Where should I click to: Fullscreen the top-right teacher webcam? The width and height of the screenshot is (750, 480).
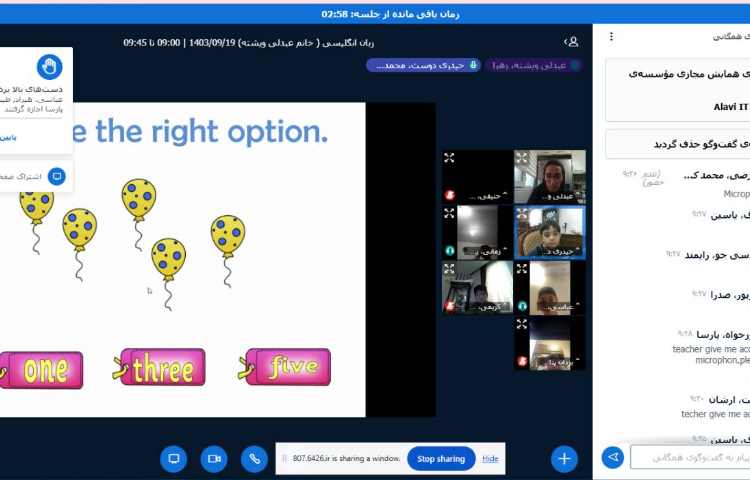click(521, 157)
